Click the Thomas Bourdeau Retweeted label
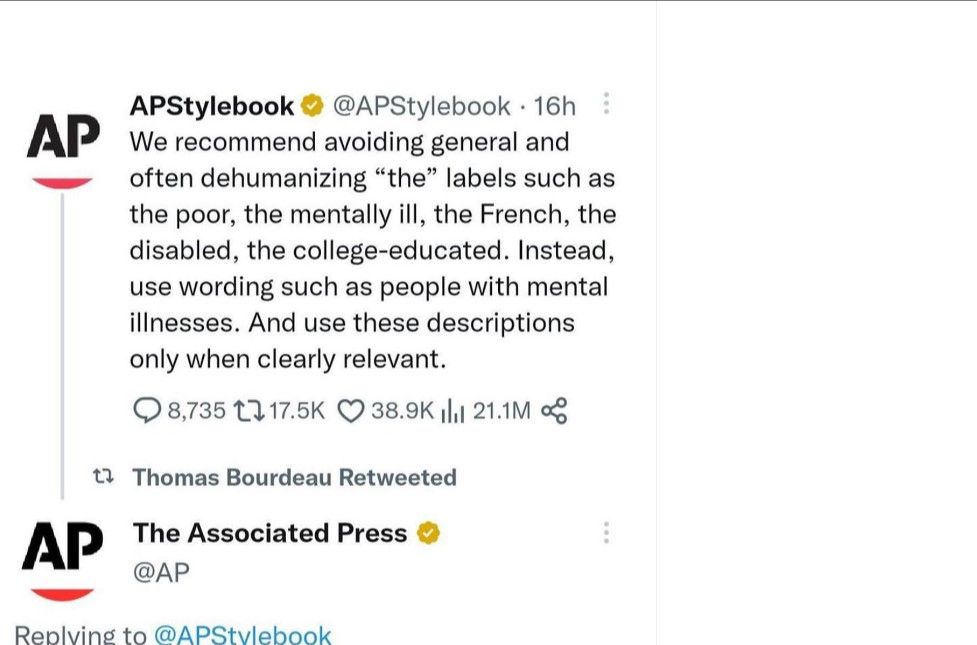 coord(294,477)
